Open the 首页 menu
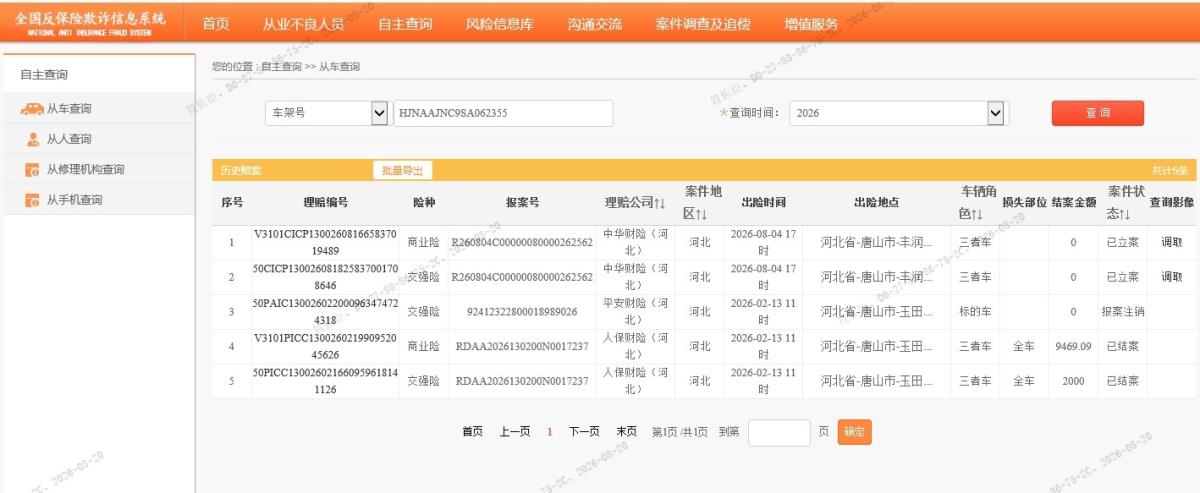Image resolution: width=1200 pixels, height=493 pixels. click(x=216, y=24)
